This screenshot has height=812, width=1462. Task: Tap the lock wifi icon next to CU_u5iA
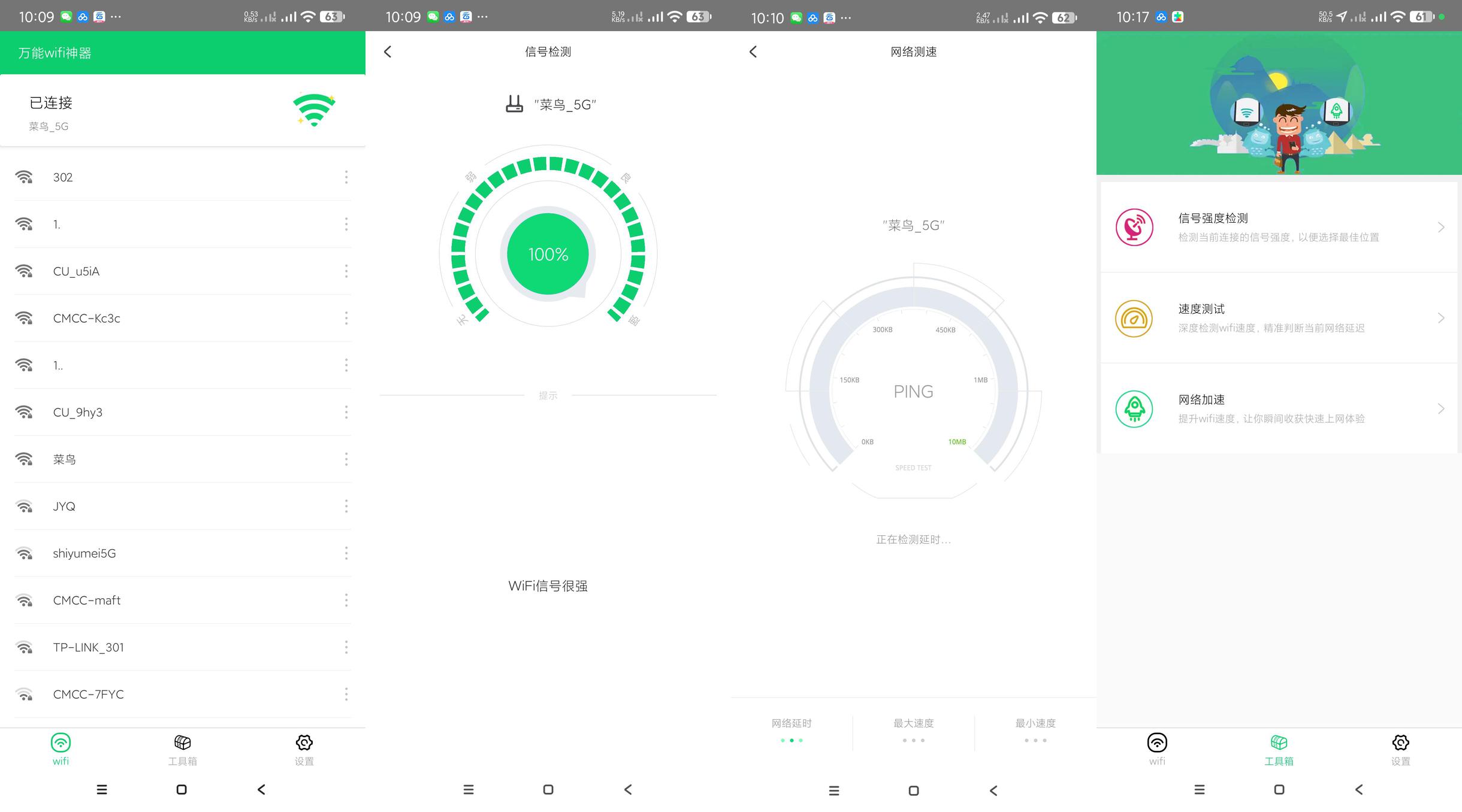pyautogui.click(x=25, y=271)
